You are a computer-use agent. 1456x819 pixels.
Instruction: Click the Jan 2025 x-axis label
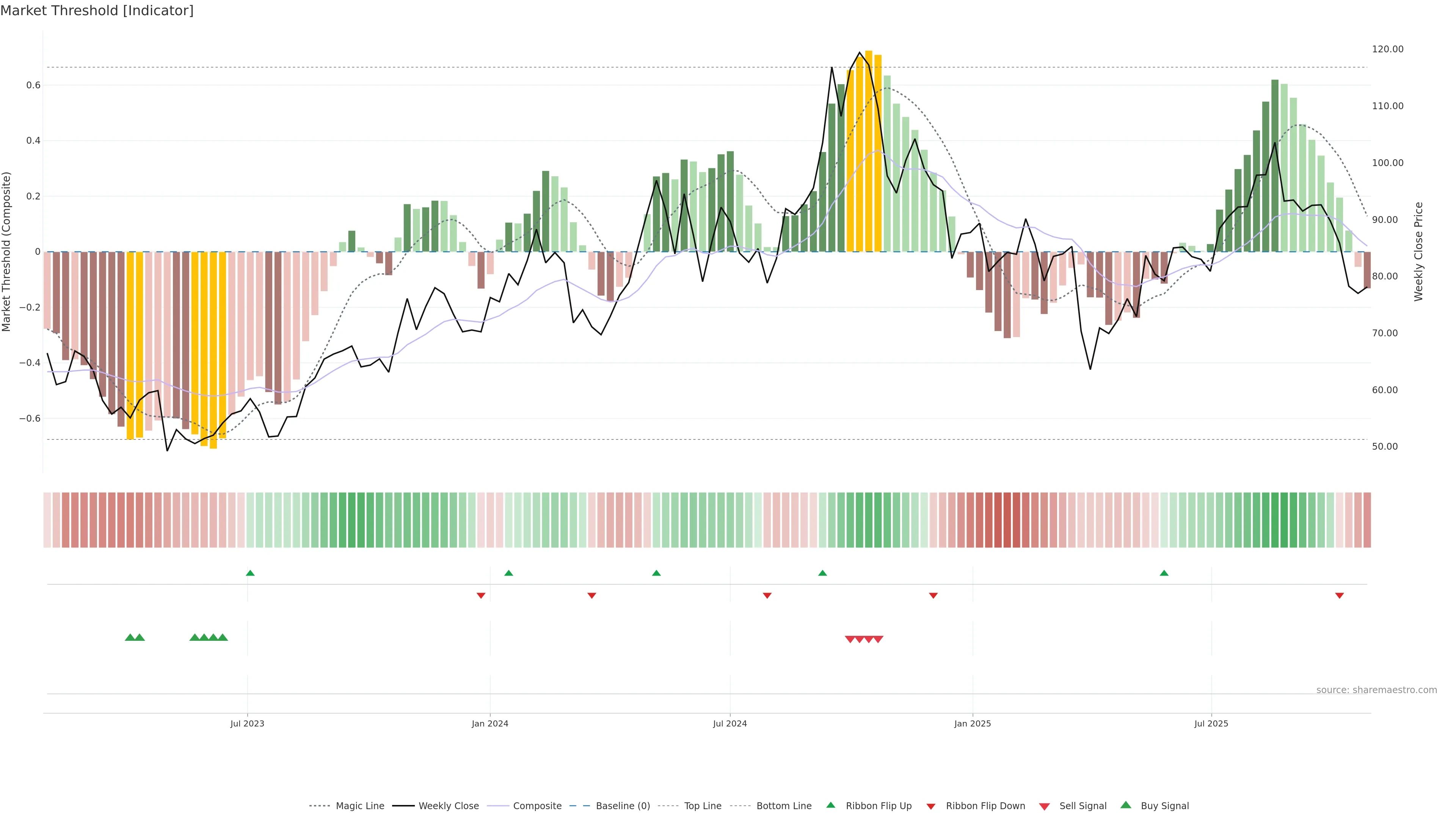click(972, 723)
